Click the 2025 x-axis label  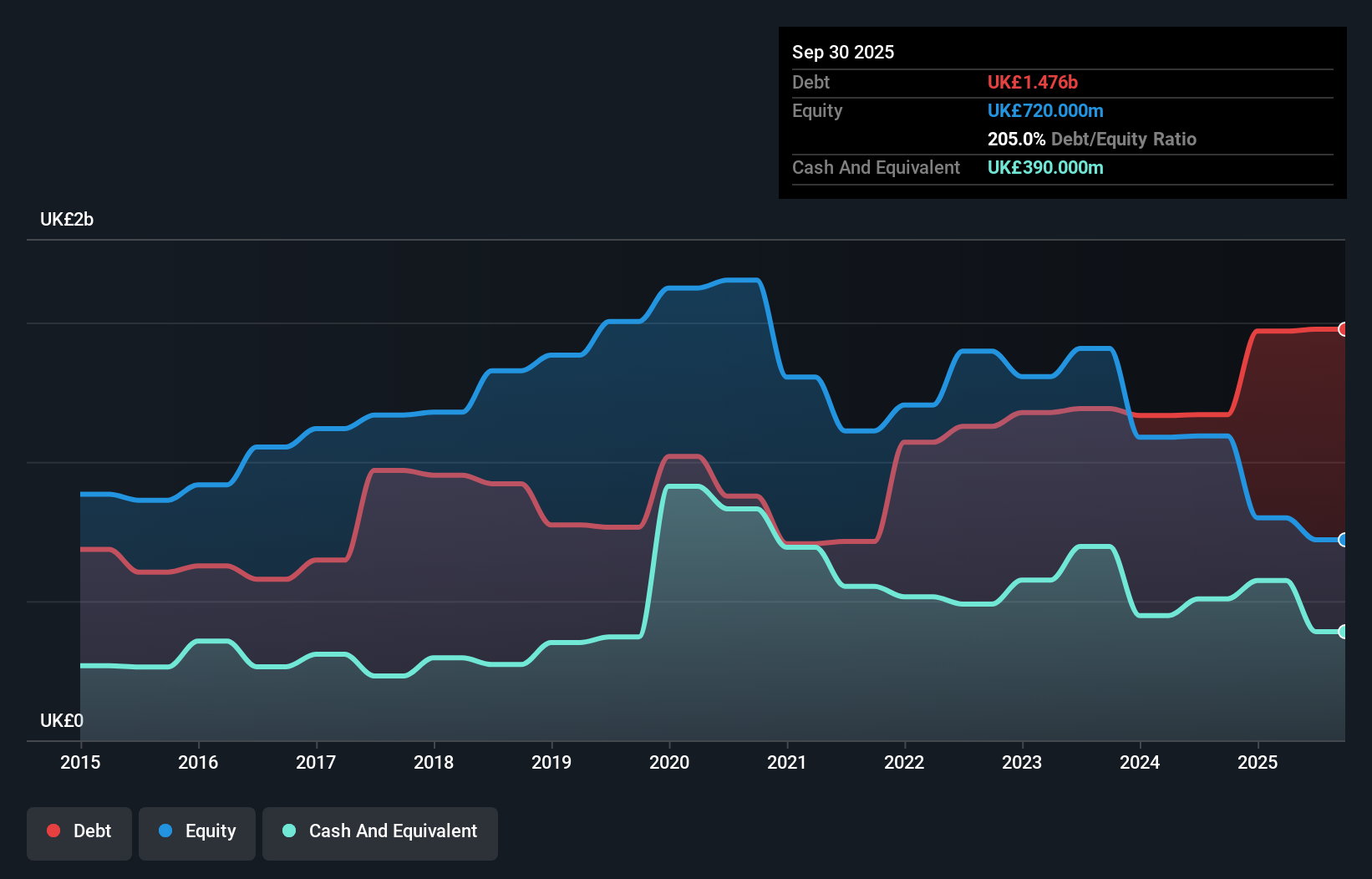1258,762
